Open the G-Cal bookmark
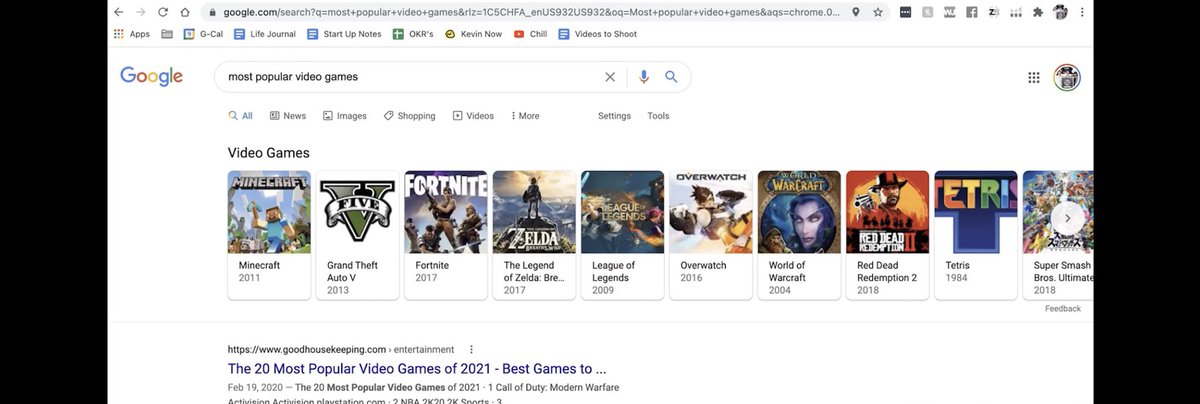Screen dimensions: 1200x404 pyautogui.click(x=203, y=33)
